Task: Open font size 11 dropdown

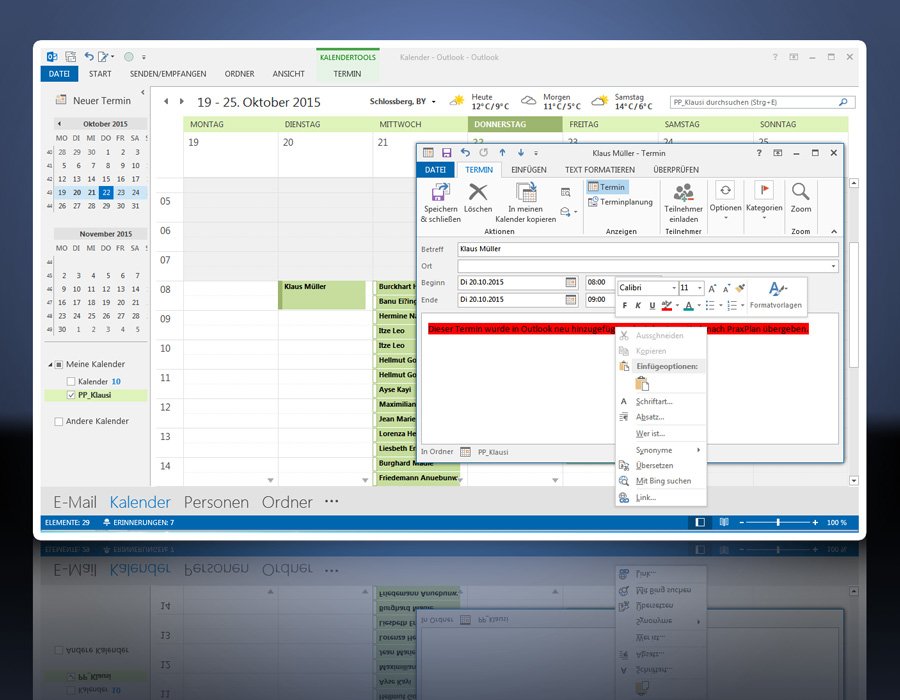Action: pos(700,288)
